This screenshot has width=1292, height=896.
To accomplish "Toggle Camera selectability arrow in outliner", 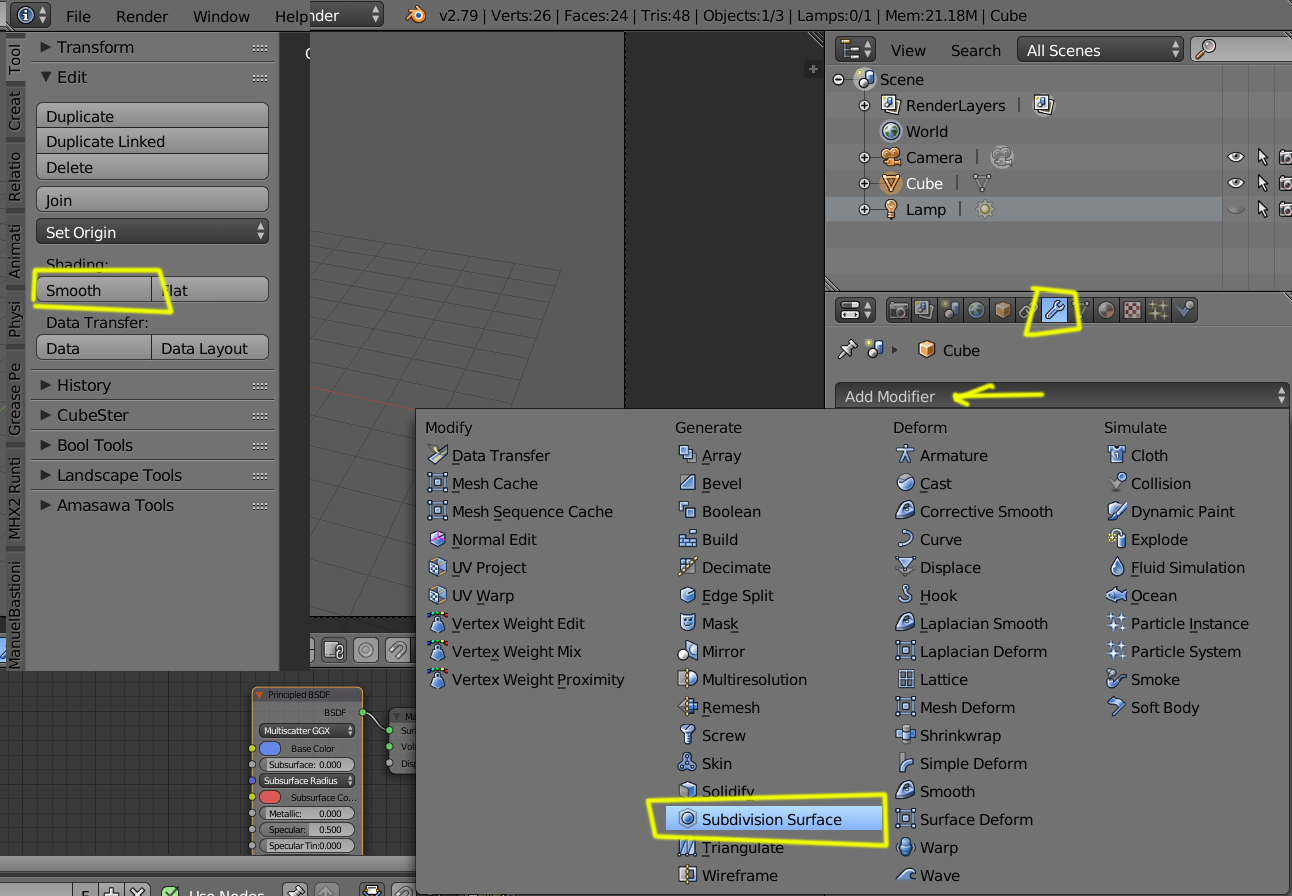I will 1262,157.
